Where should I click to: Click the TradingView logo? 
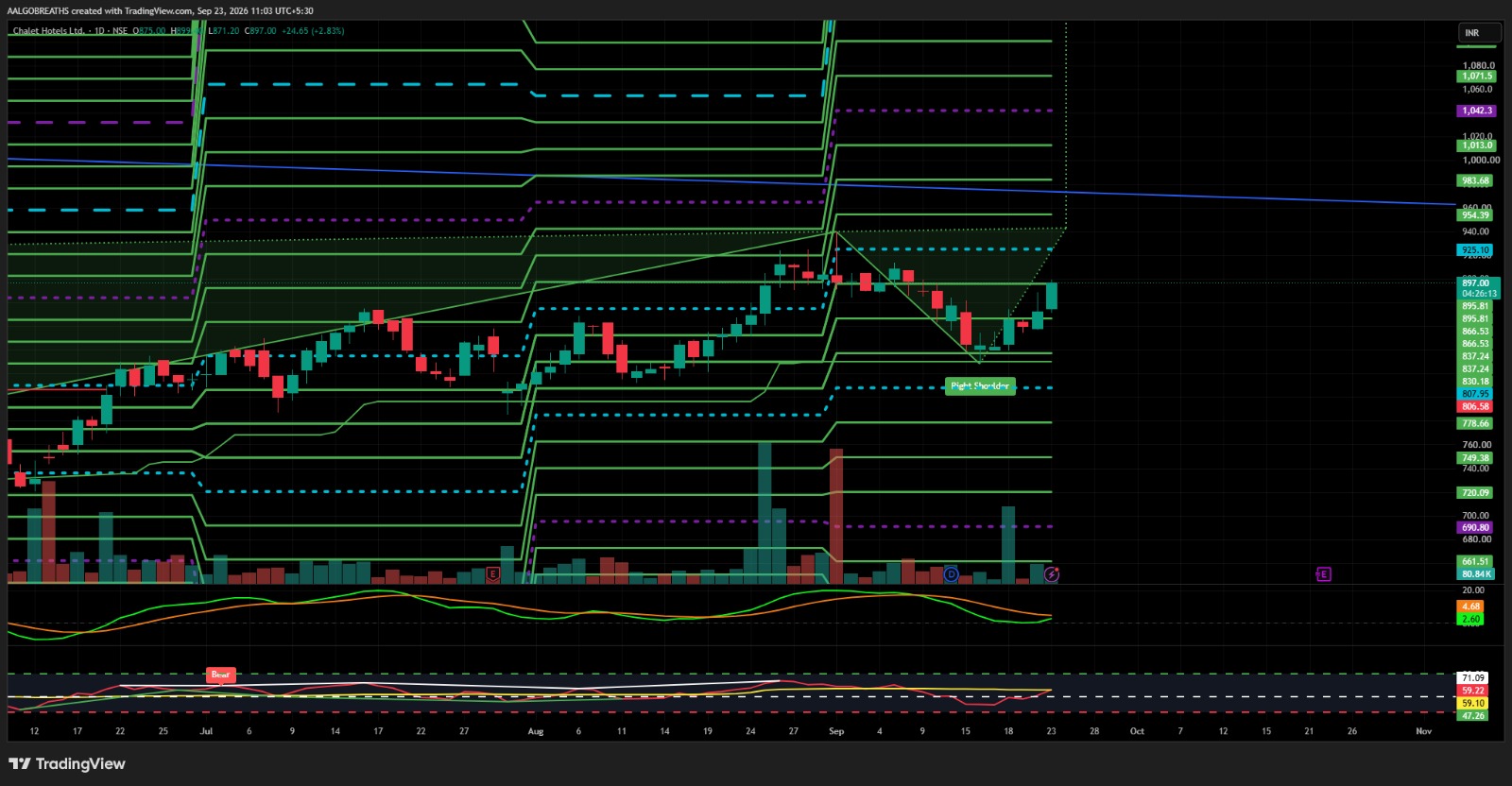coord(67,763)
